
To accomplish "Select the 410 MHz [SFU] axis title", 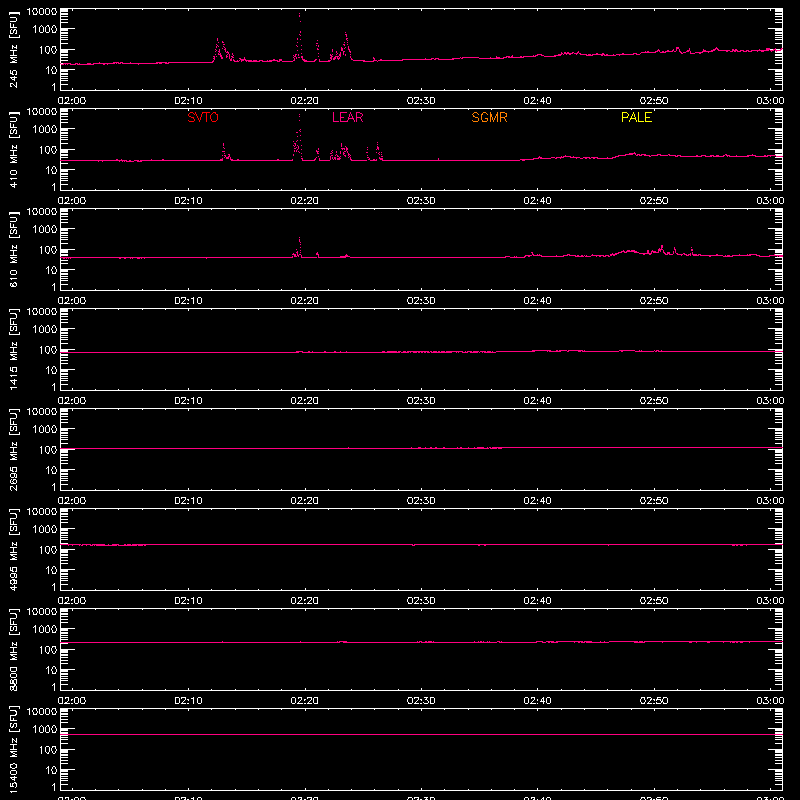I will (13, 149).
